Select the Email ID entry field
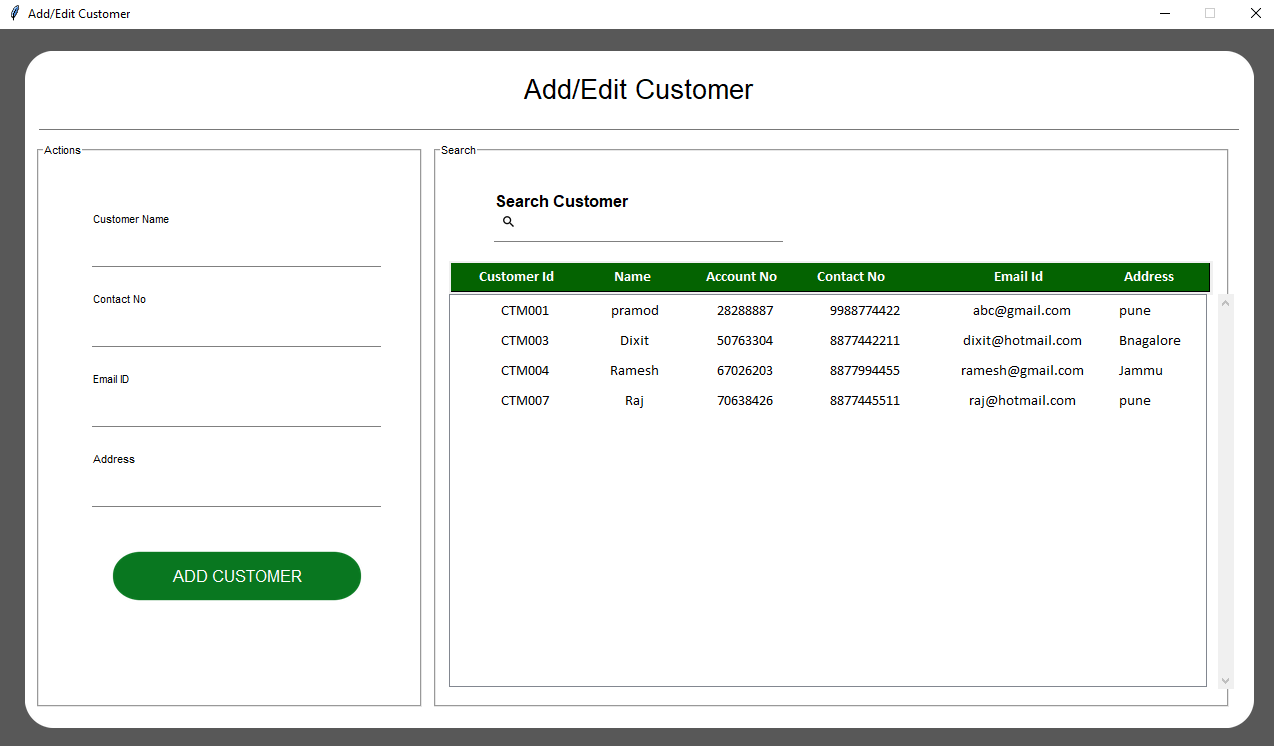Viewport: 1274px width, 746px height. 236,411
